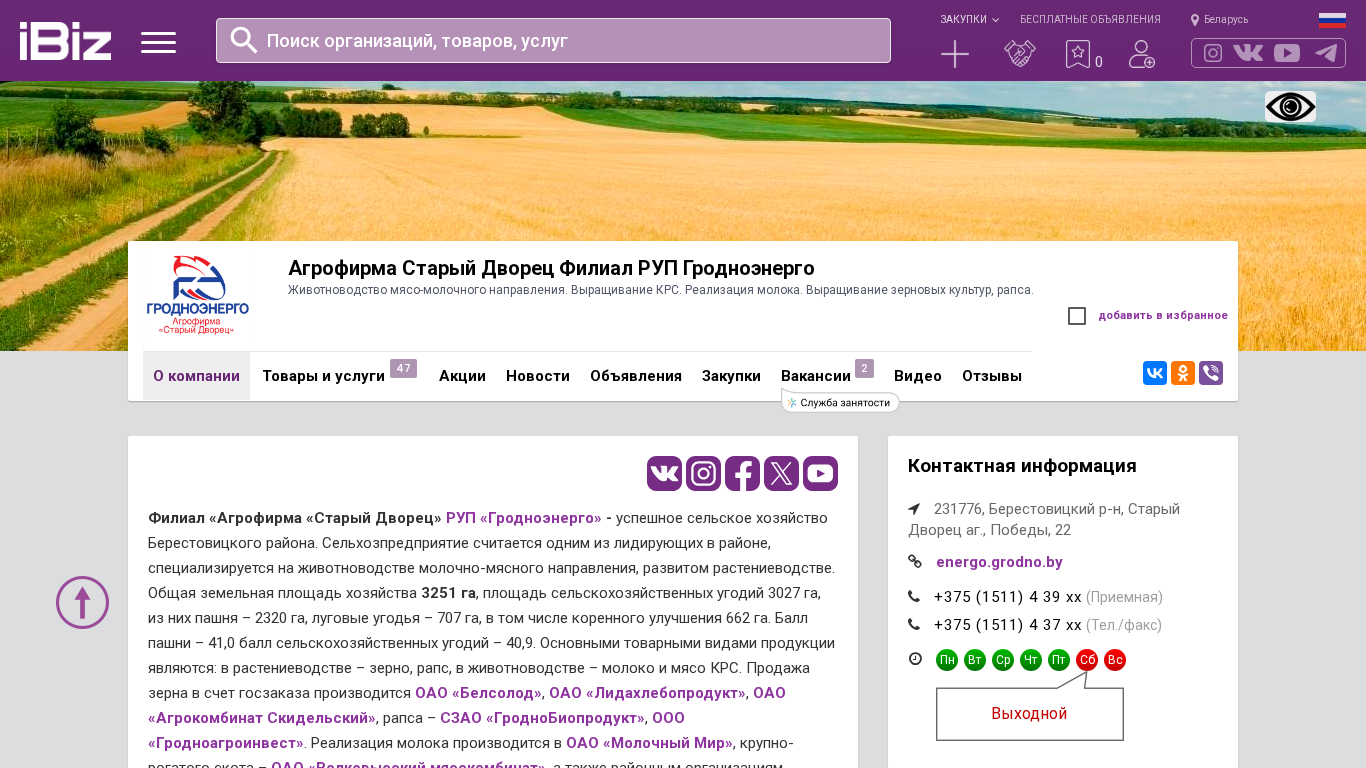Click the 'Служба занятости' tooltip label
1366x768 pixels.
(840, 402)
